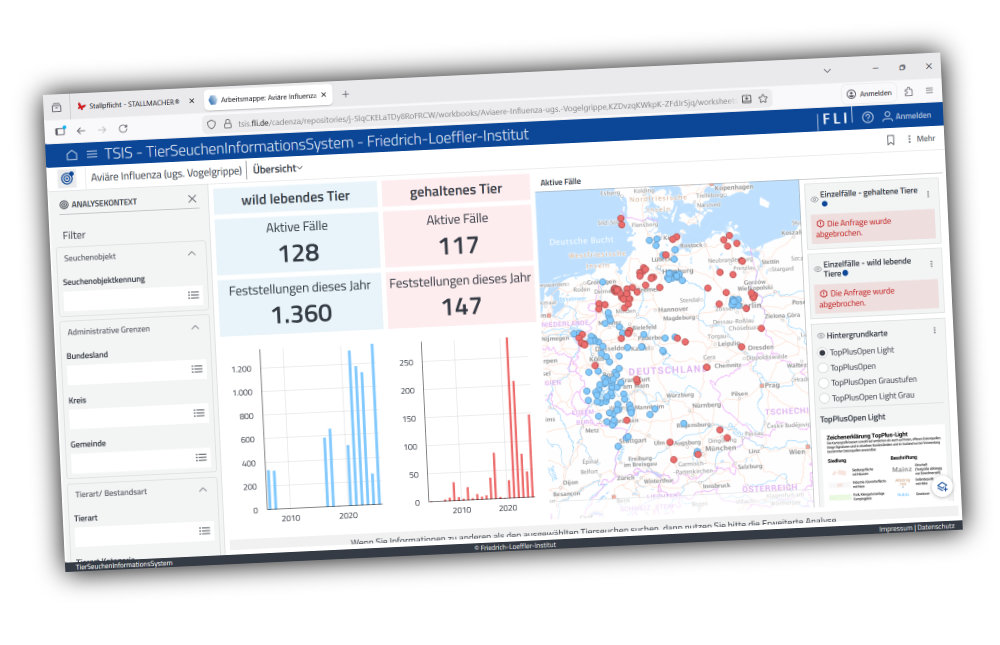Click the Impressum footer link
The width and height of the screenshot is (1000, 645).
[x=895, y=529]
